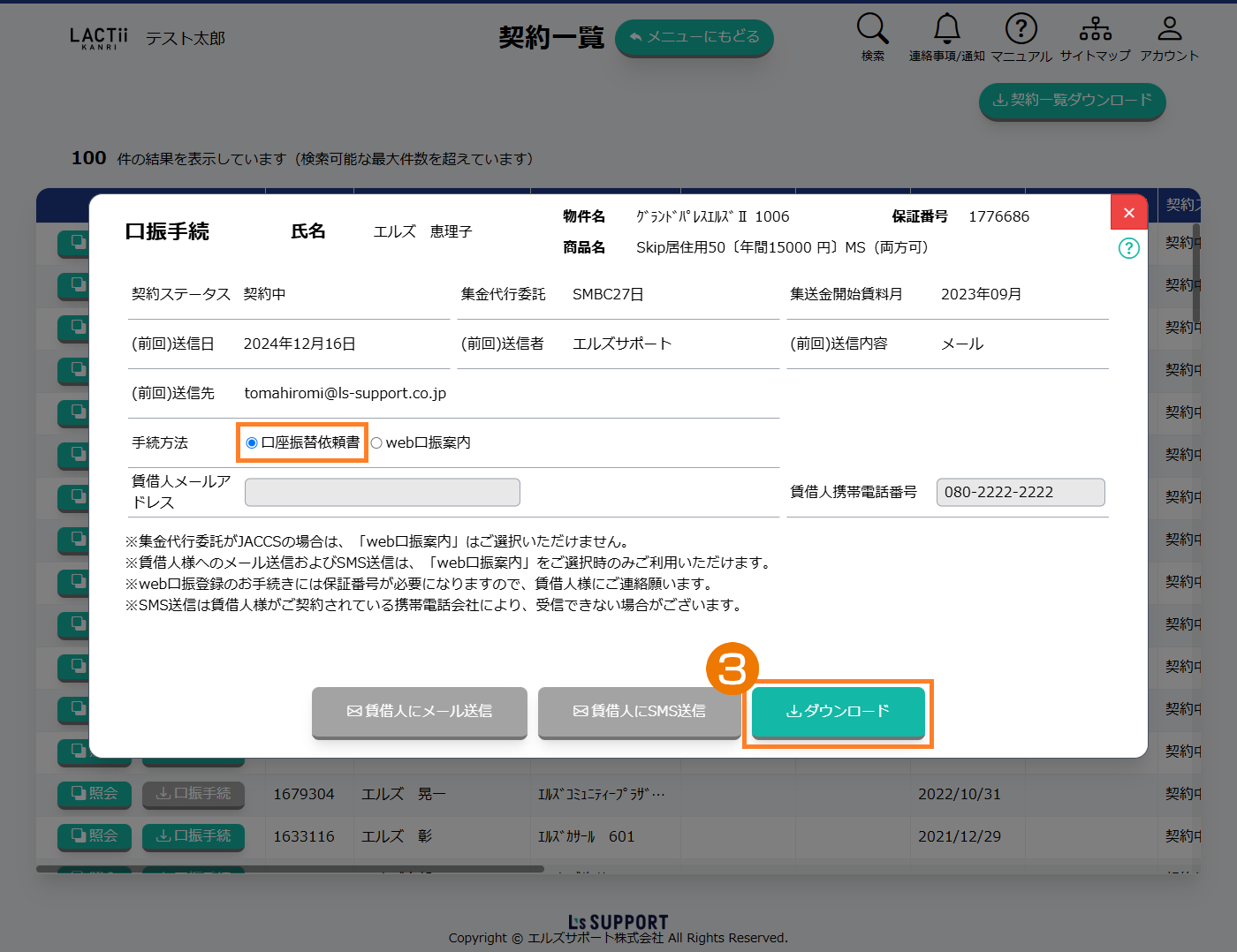Click the LACTii KANRI logo
This screenshot has width=1237, height=952.
coord(99,38)
